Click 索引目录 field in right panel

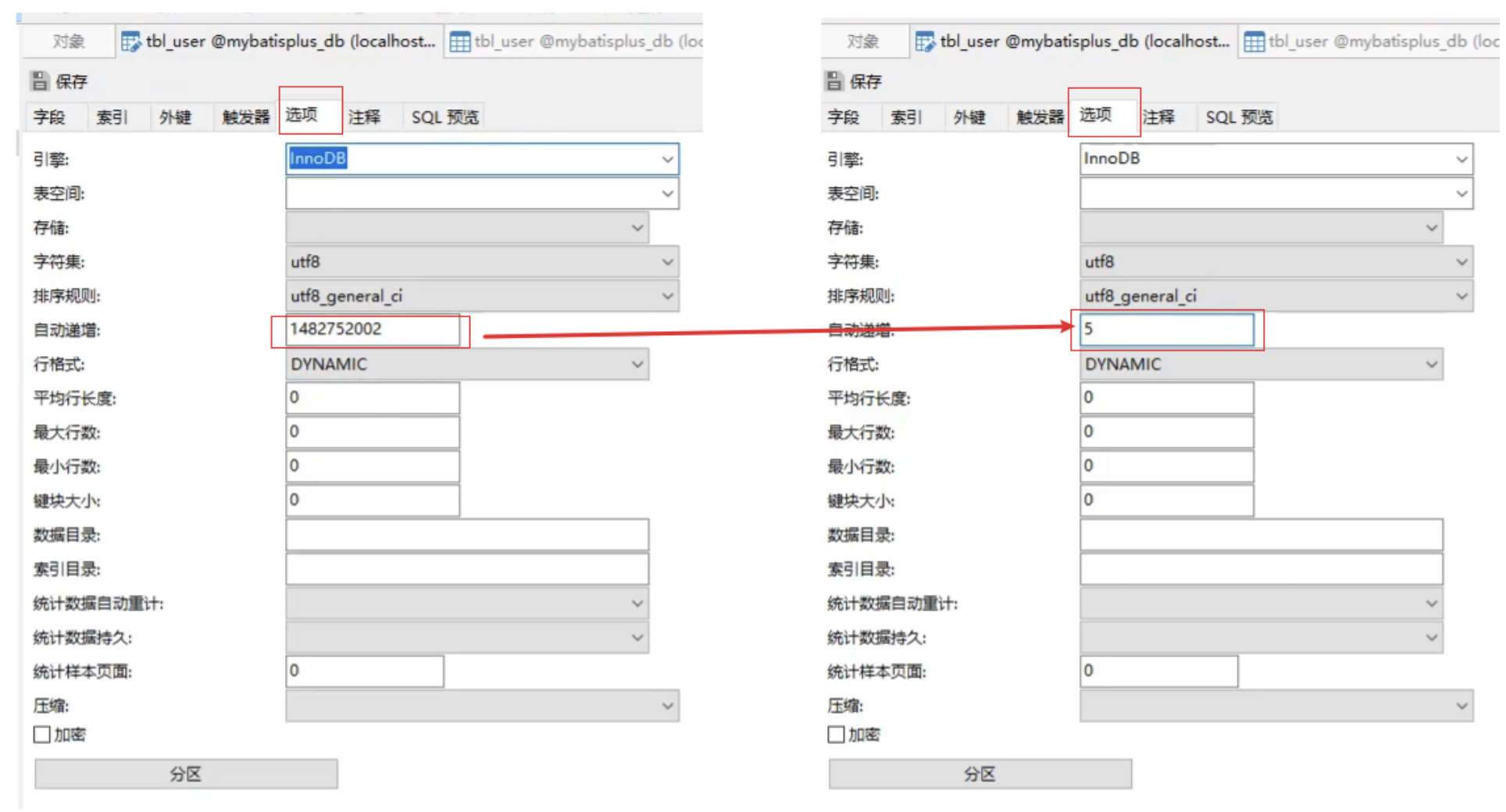(1262, 569)
